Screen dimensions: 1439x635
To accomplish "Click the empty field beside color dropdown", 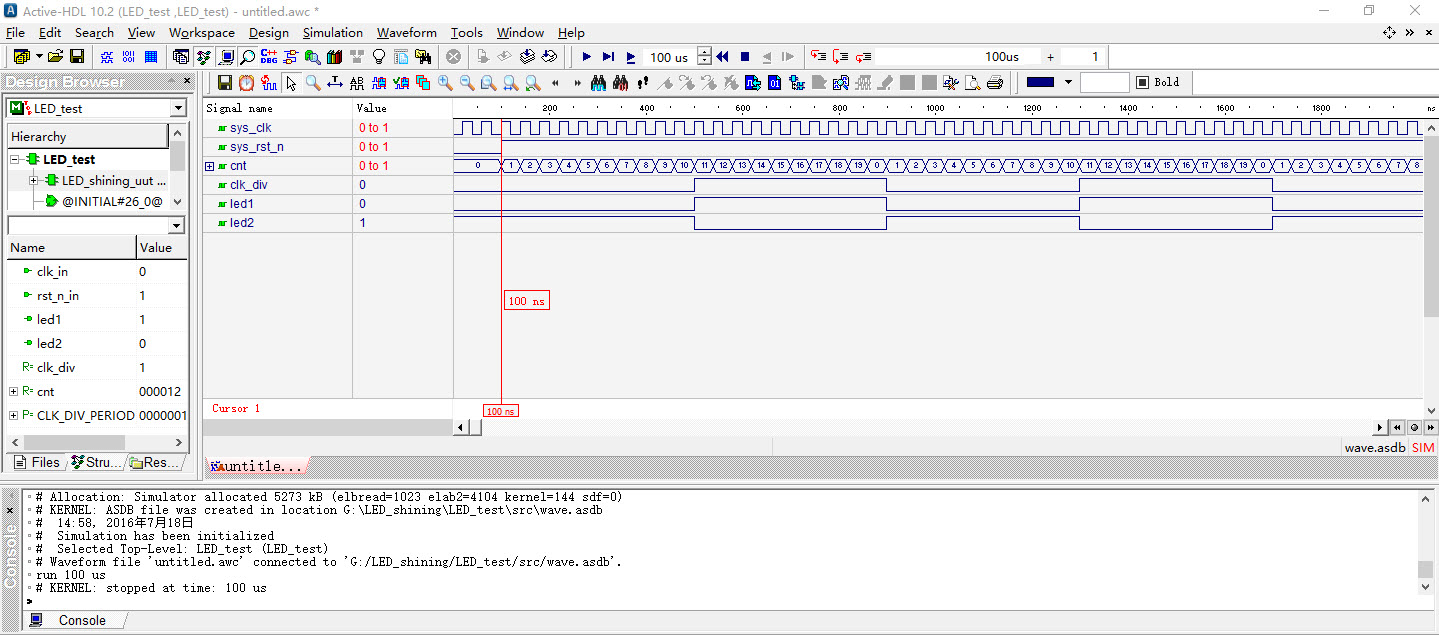I will [1104, 82].
